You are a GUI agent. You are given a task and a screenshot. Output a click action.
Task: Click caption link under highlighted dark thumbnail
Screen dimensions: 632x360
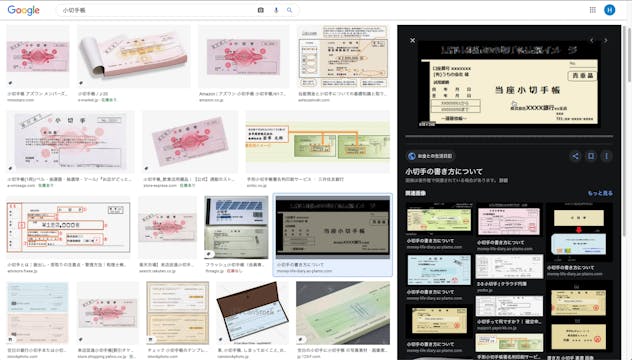click(305, 271)
